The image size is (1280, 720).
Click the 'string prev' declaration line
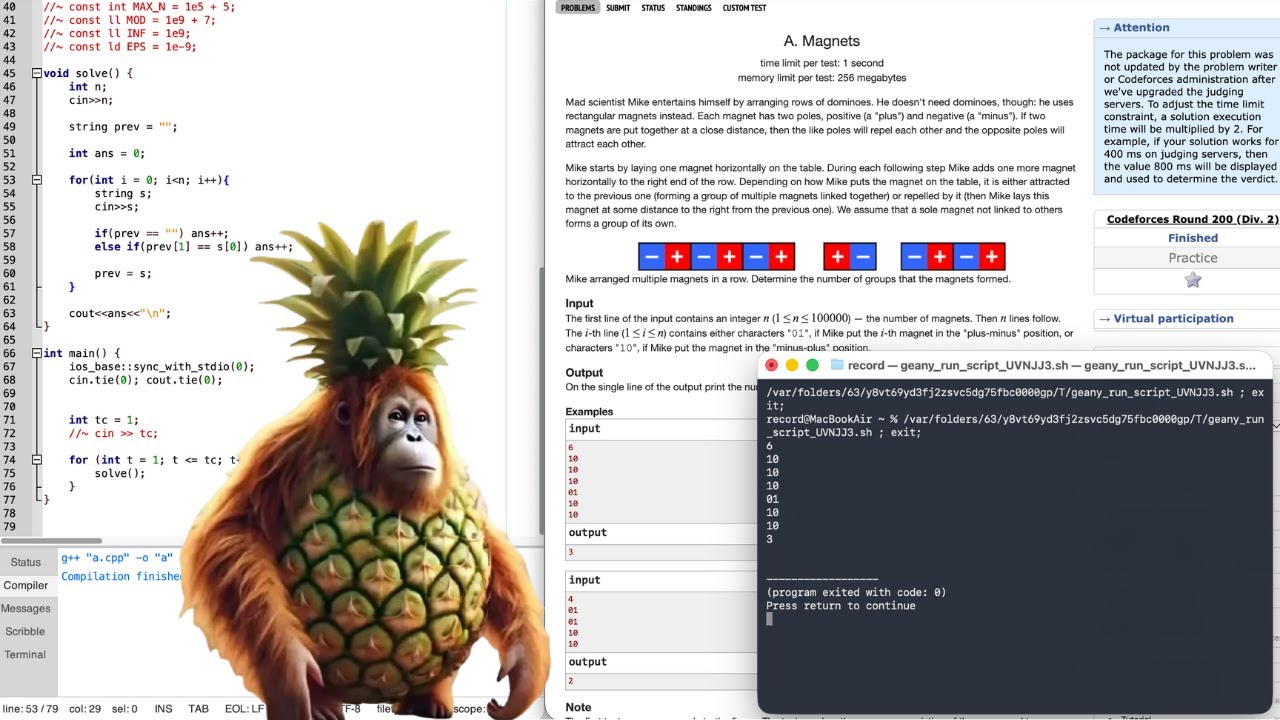coord(123,127)
